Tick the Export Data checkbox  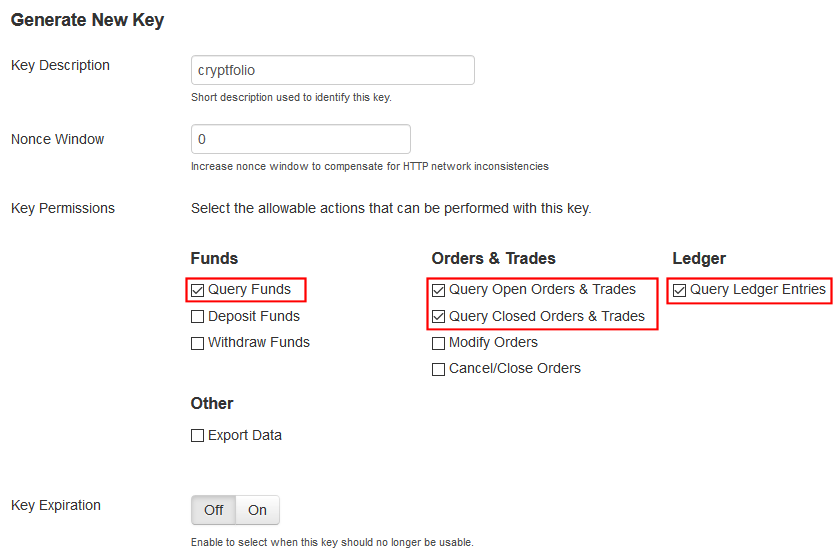point(198,436)
